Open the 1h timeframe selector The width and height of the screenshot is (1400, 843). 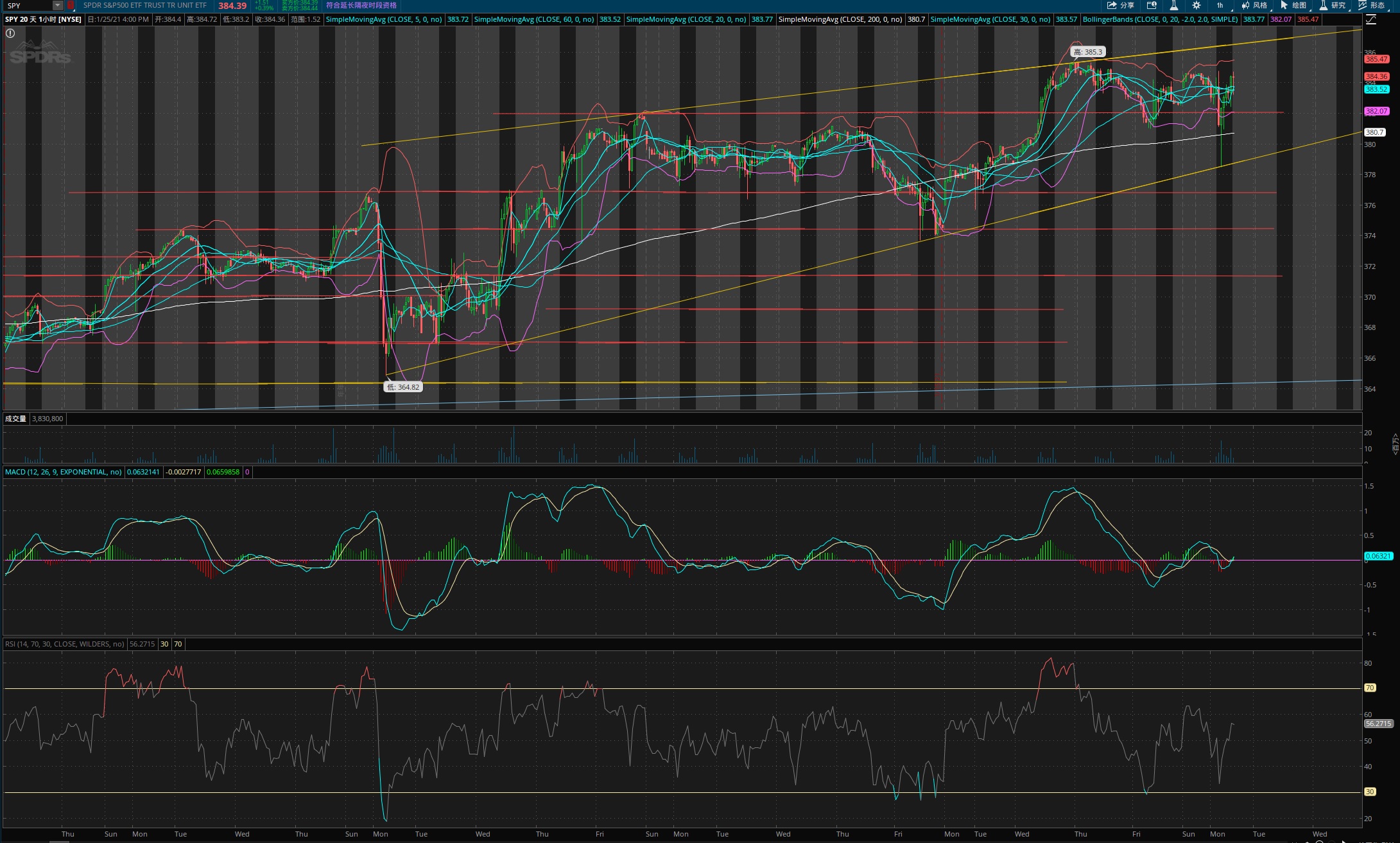[1220, 5]
